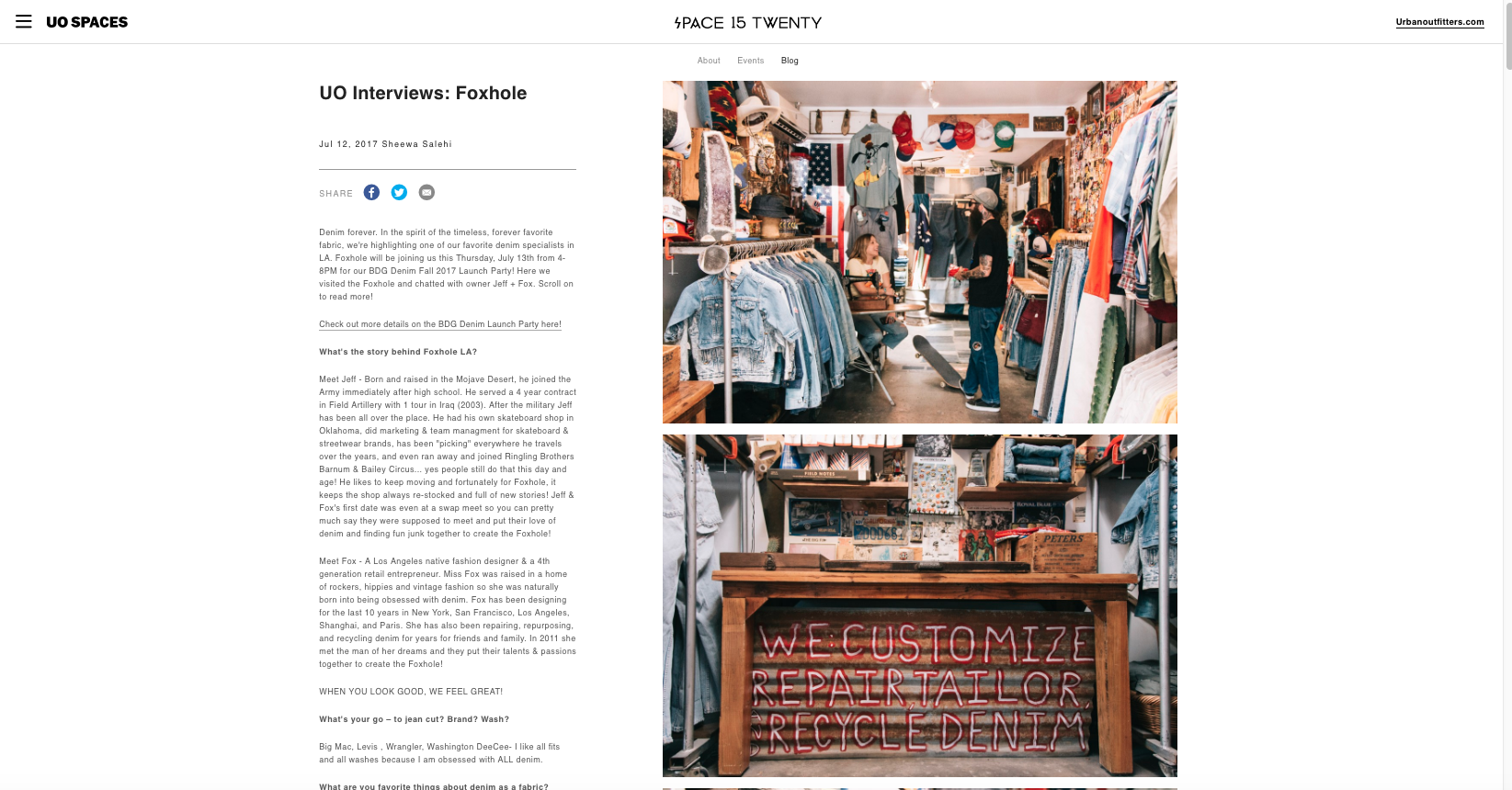Screen dimensions: 1512x790
Task: Click the UO Interviews: Foxhole headline
Action: coord(423,93)
